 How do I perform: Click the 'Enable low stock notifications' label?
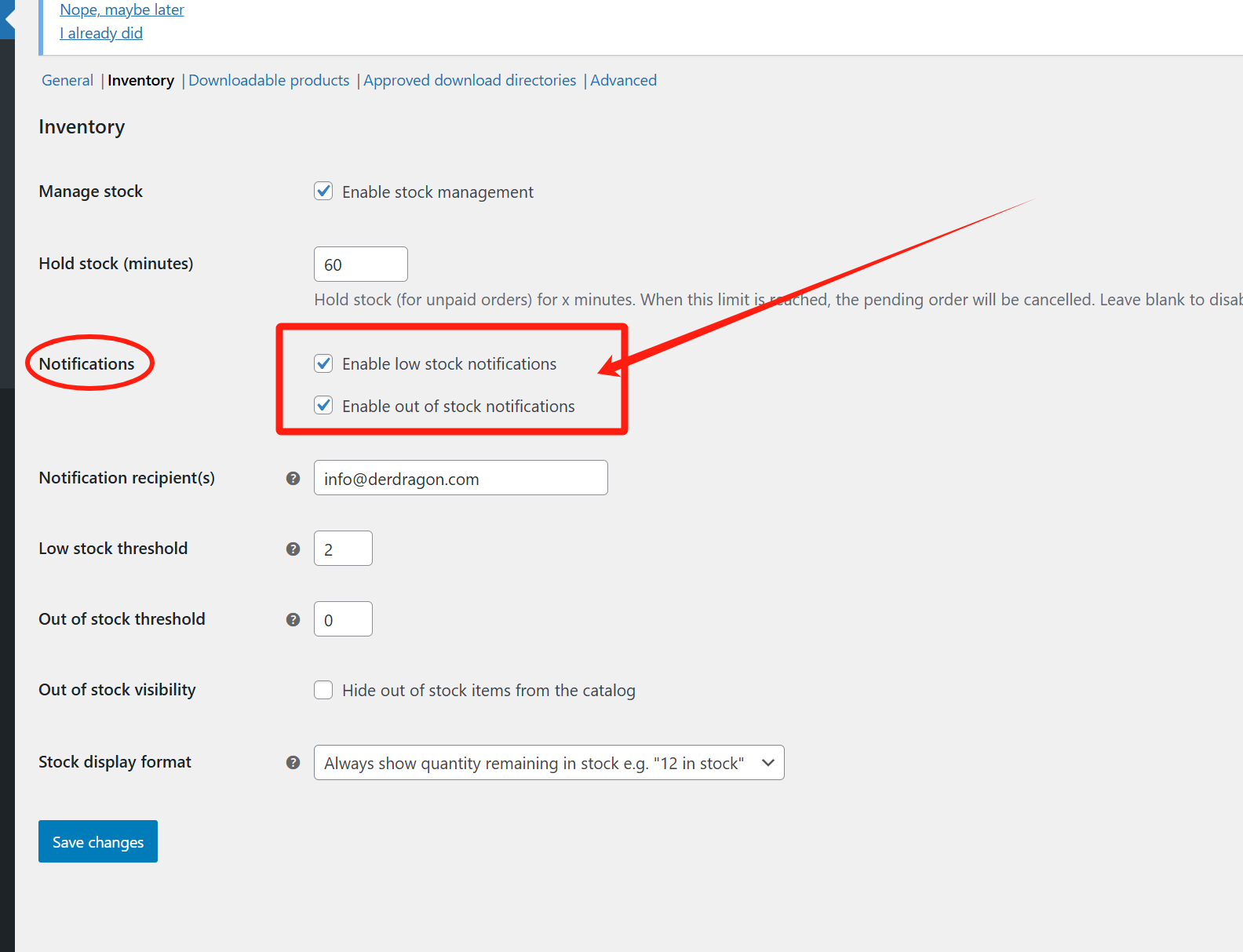[x=449, y=364]
